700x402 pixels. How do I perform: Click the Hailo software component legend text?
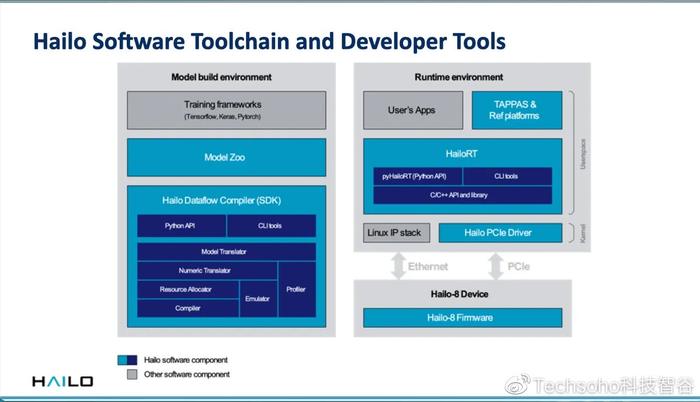click(x=186, y=360)
